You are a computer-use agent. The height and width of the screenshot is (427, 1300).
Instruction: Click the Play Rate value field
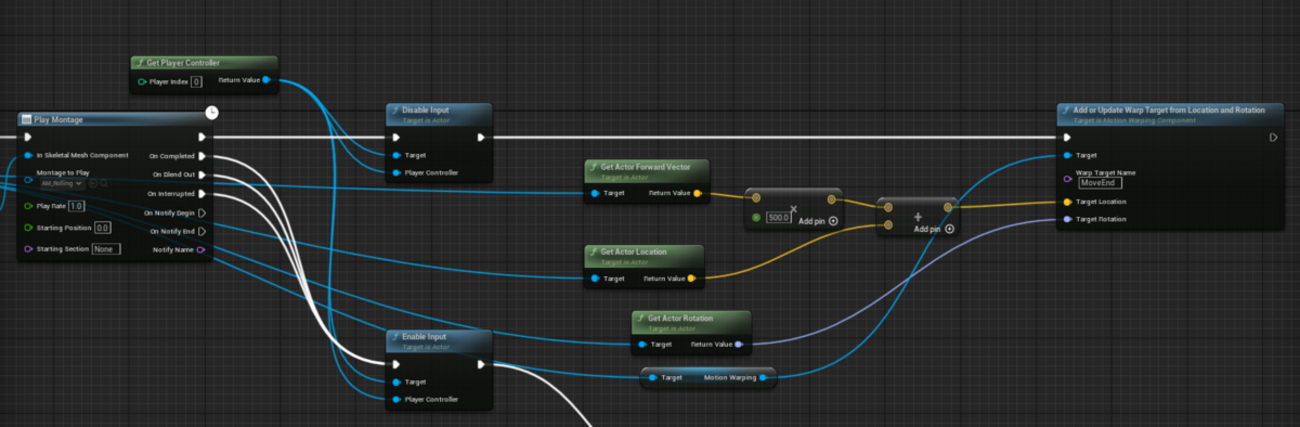click(x=76, y=207)
